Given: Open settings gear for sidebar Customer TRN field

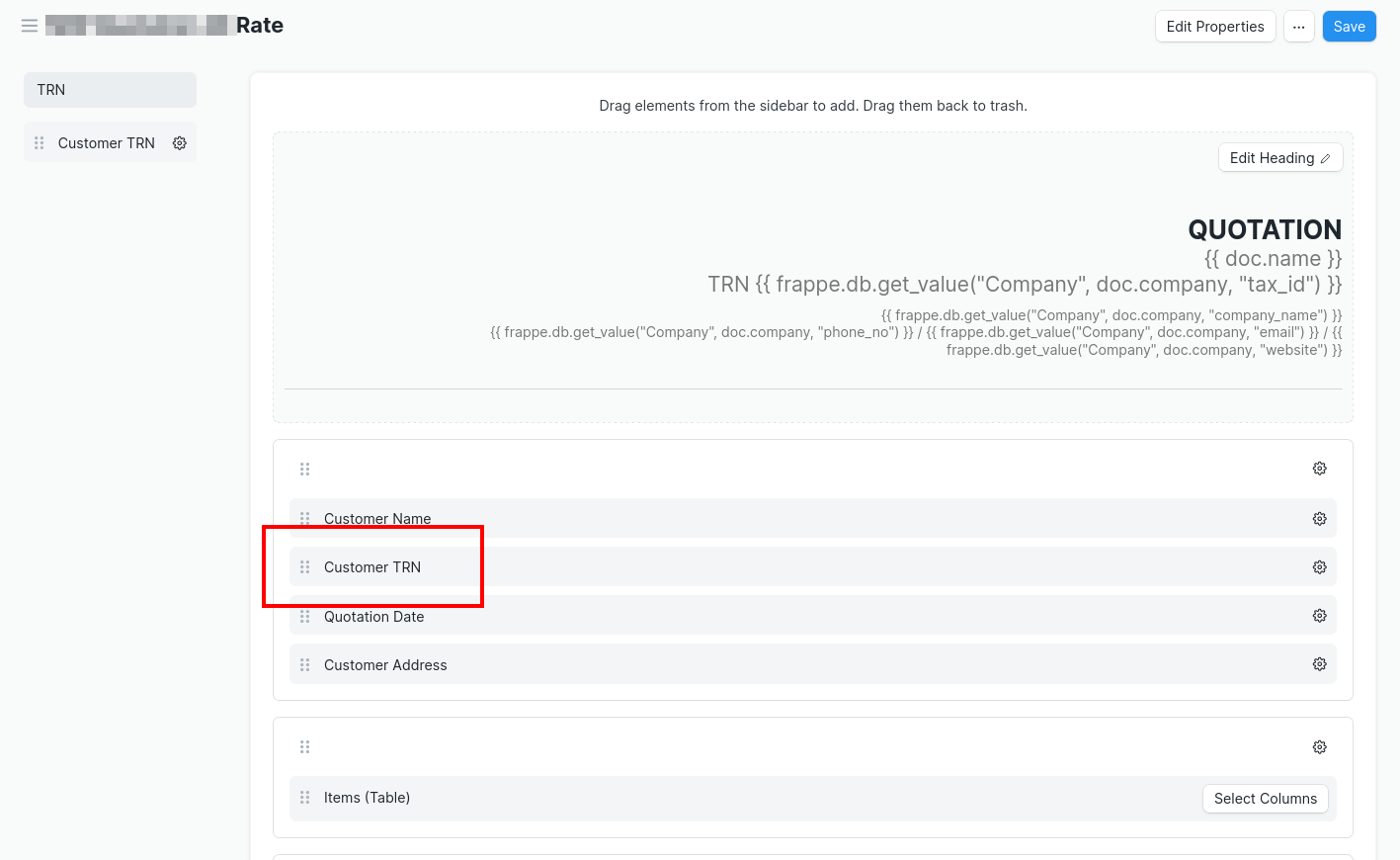Looking at the screenshot, I should 179,142.
